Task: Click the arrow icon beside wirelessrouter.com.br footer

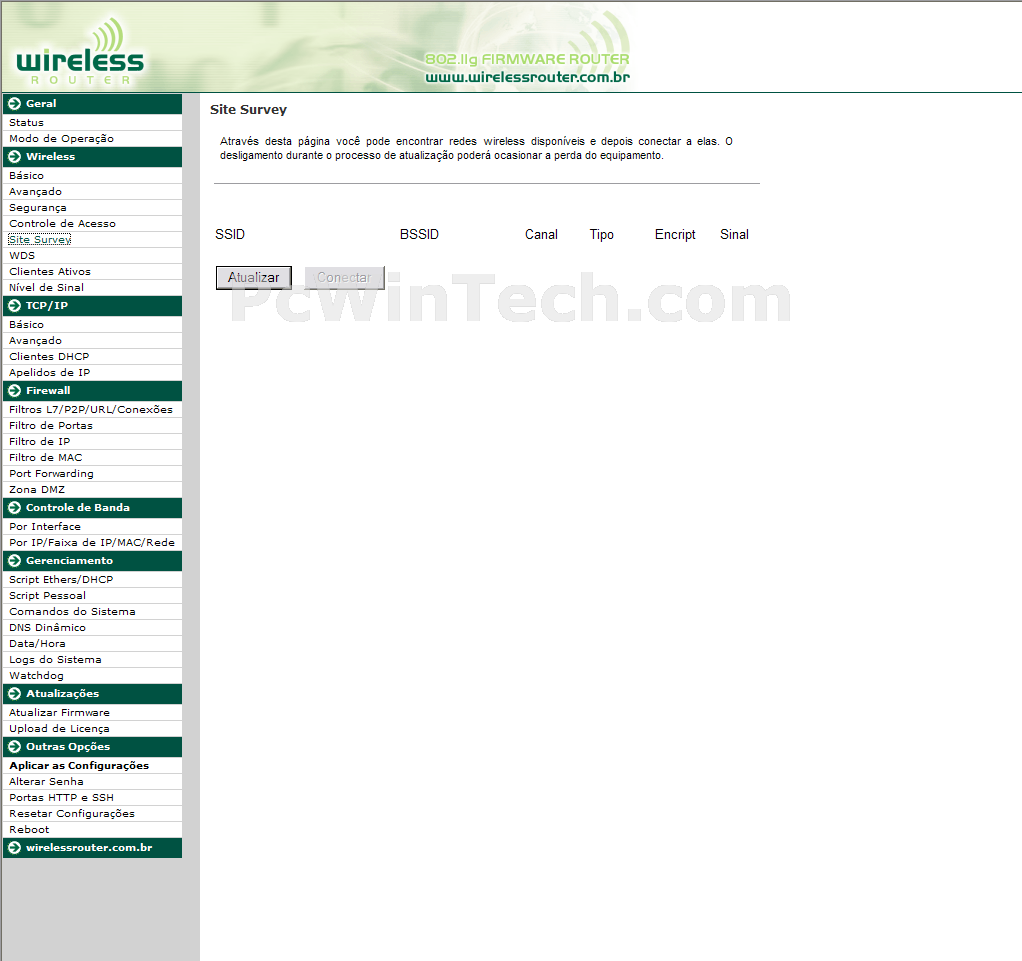Action: [x=14, y=848]
